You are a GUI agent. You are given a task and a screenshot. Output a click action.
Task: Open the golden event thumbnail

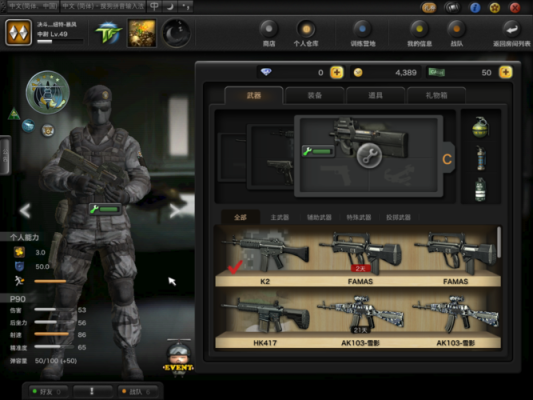pyautogui.click(x=142, y=33)
